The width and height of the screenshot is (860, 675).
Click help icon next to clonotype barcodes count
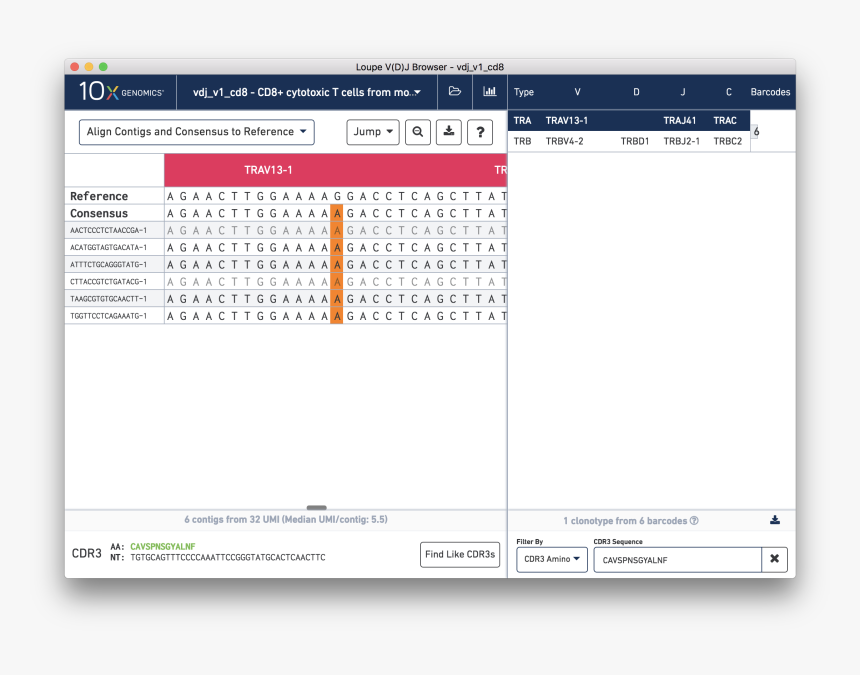(694, 521)
